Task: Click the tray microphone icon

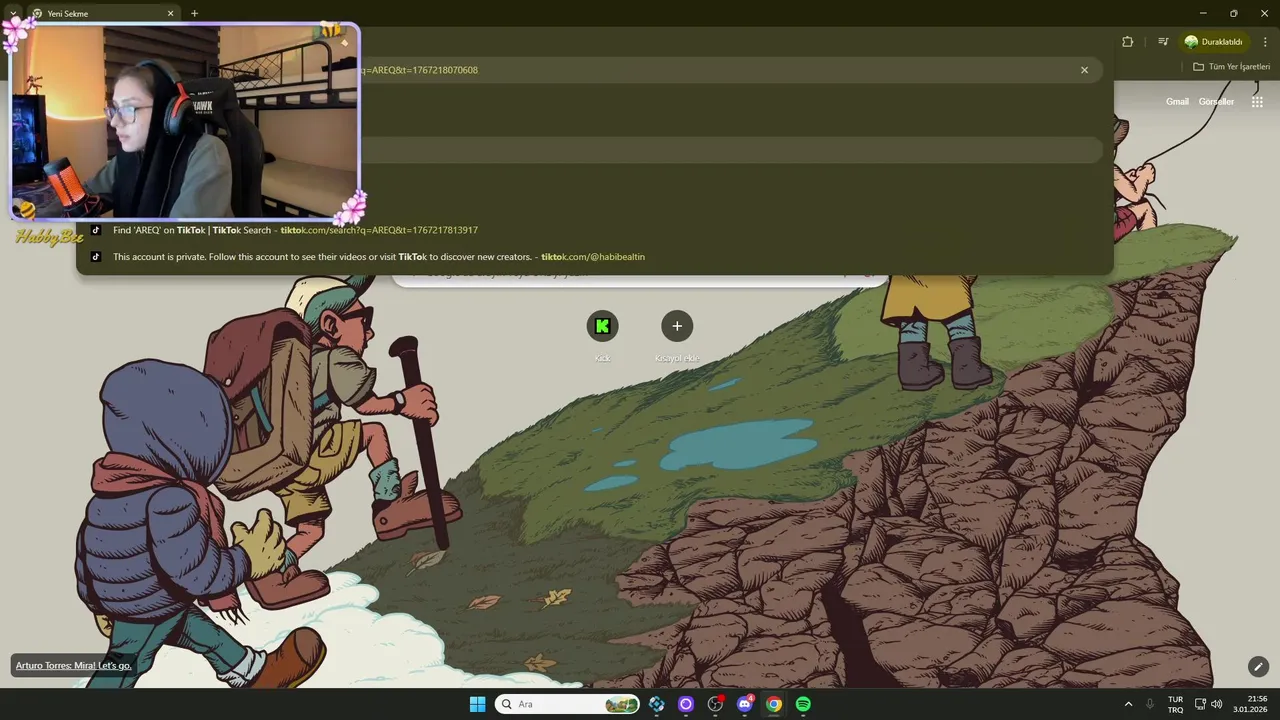Action: coord(1150,704)
